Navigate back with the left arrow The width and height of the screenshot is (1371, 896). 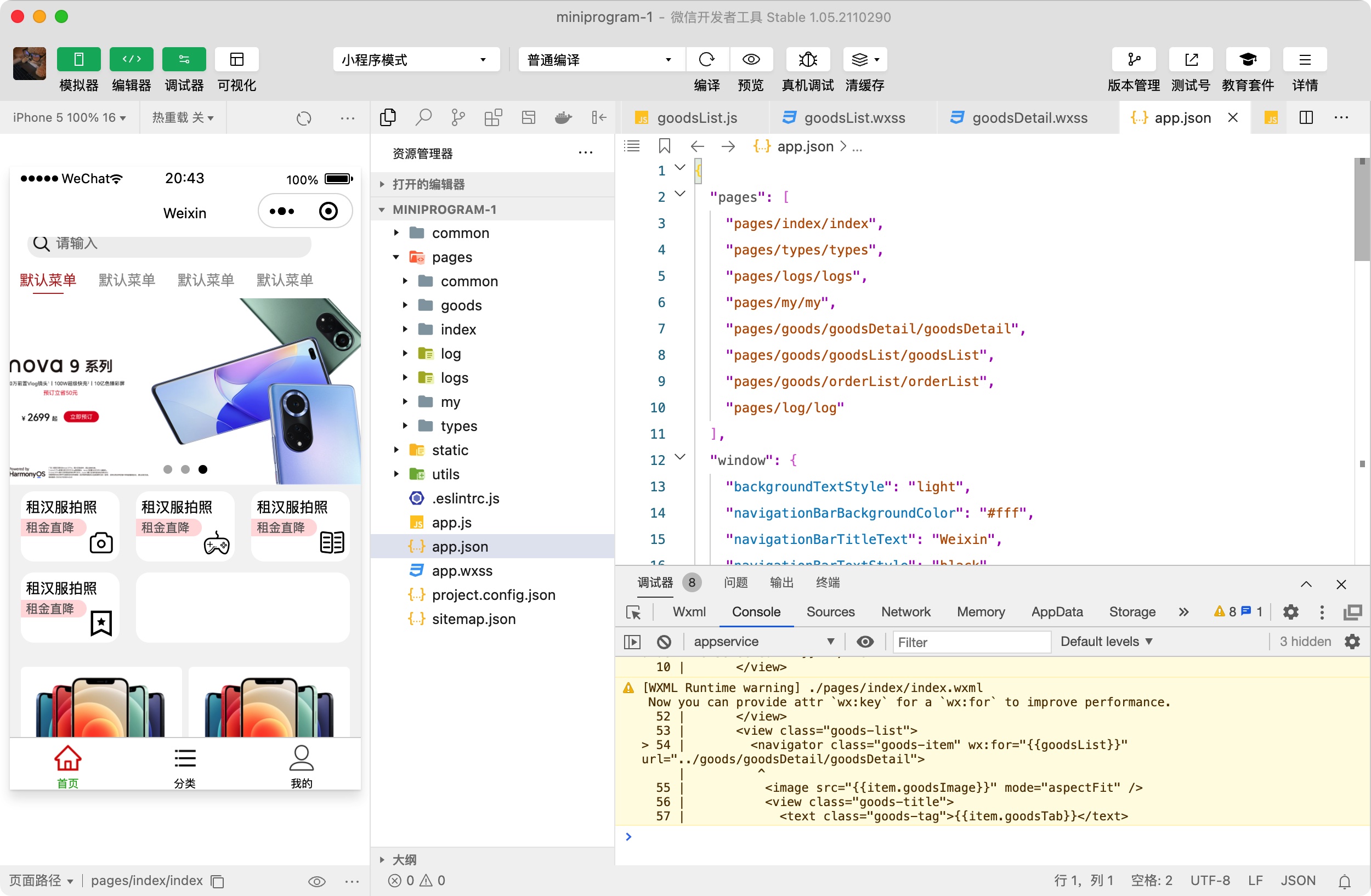(698, 146)
